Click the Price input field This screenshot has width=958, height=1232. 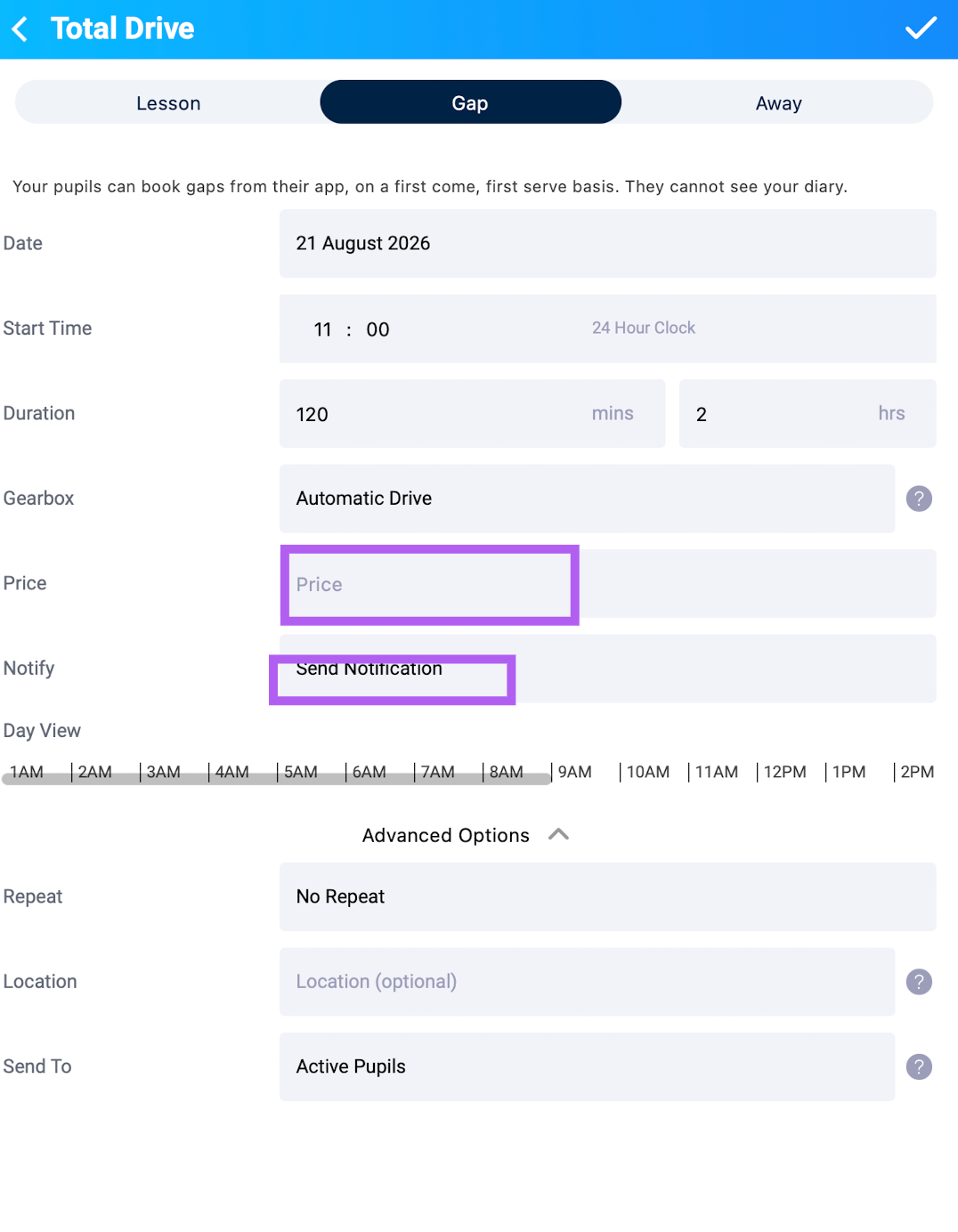pyautogui.click(x=607, y=584)
